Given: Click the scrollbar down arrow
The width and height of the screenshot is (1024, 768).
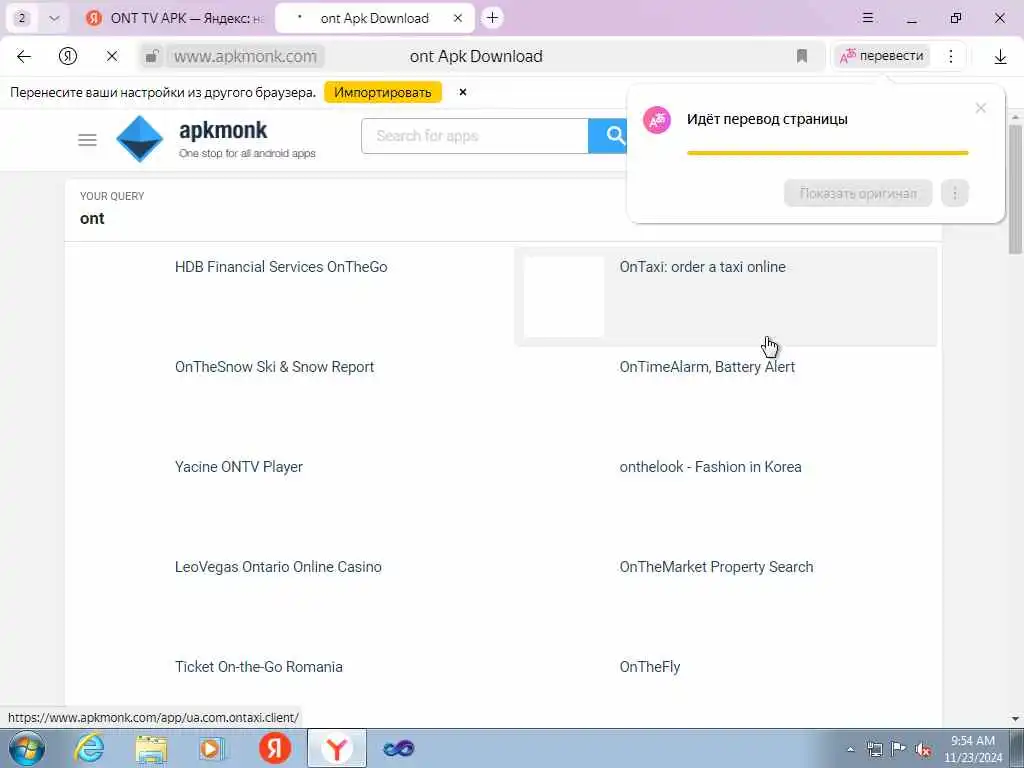Looking at the screenshot, I should (x=1015, y=719).
